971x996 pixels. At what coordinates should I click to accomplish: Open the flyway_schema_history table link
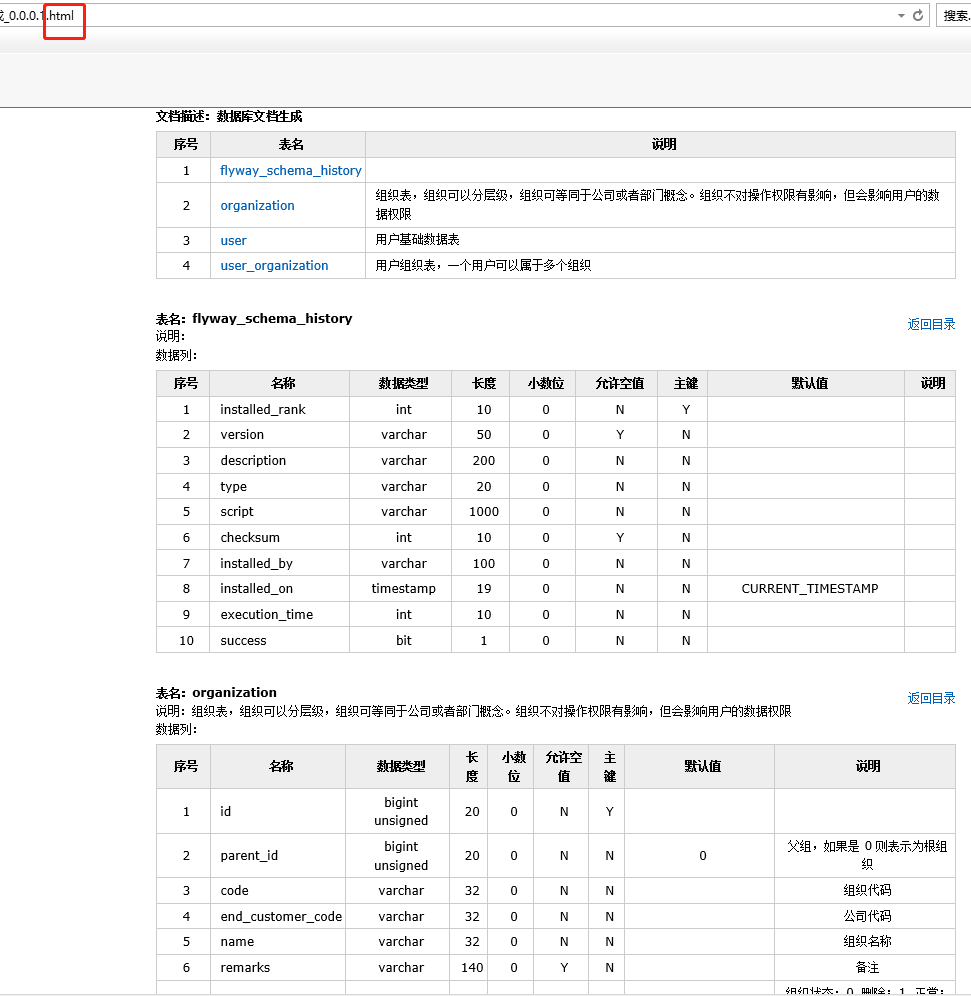(x=290, y=170)
